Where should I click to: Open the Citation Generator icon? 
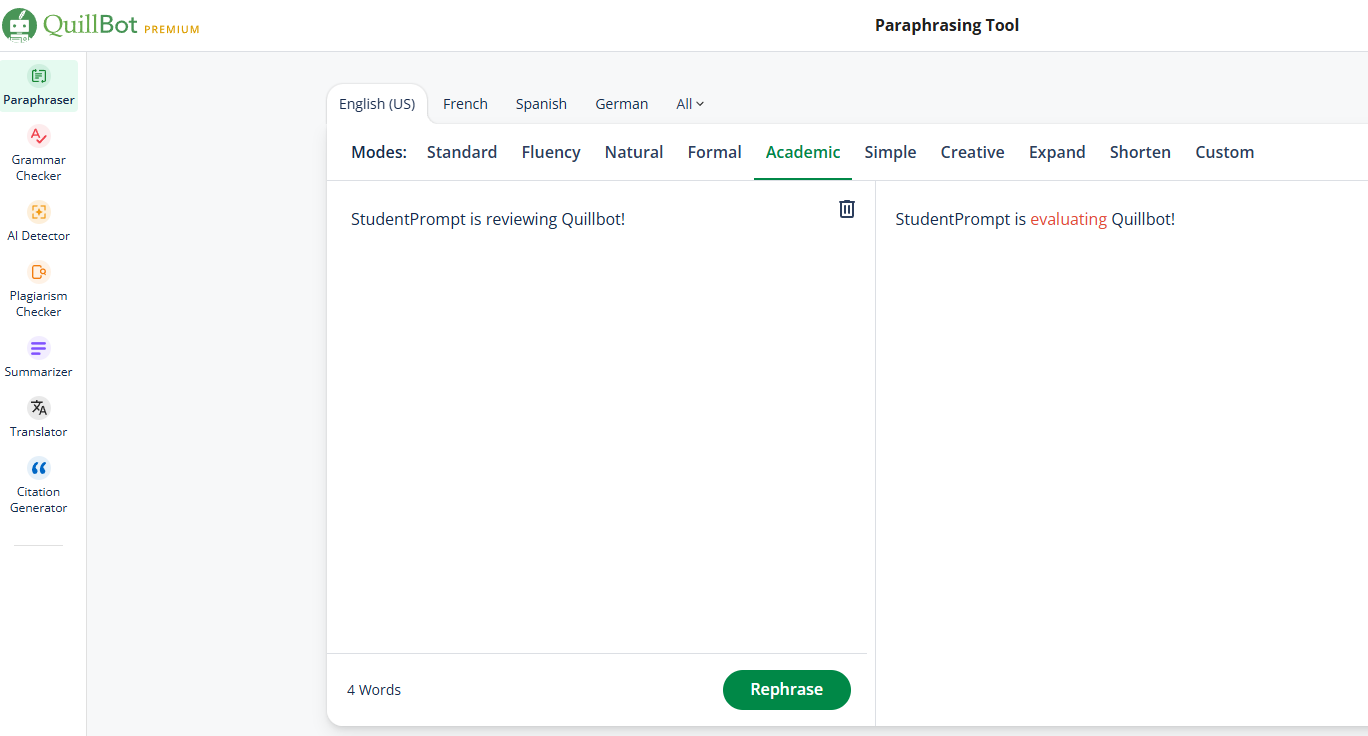[x=39, y=468]
